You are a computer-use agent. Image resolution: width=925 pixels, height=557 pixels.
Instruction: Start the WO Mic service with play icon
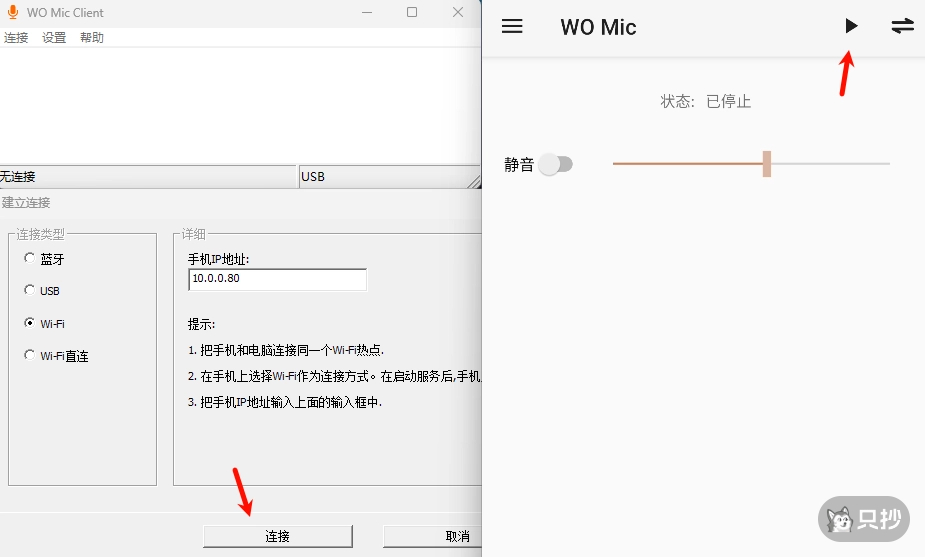[x=851, y=26]
